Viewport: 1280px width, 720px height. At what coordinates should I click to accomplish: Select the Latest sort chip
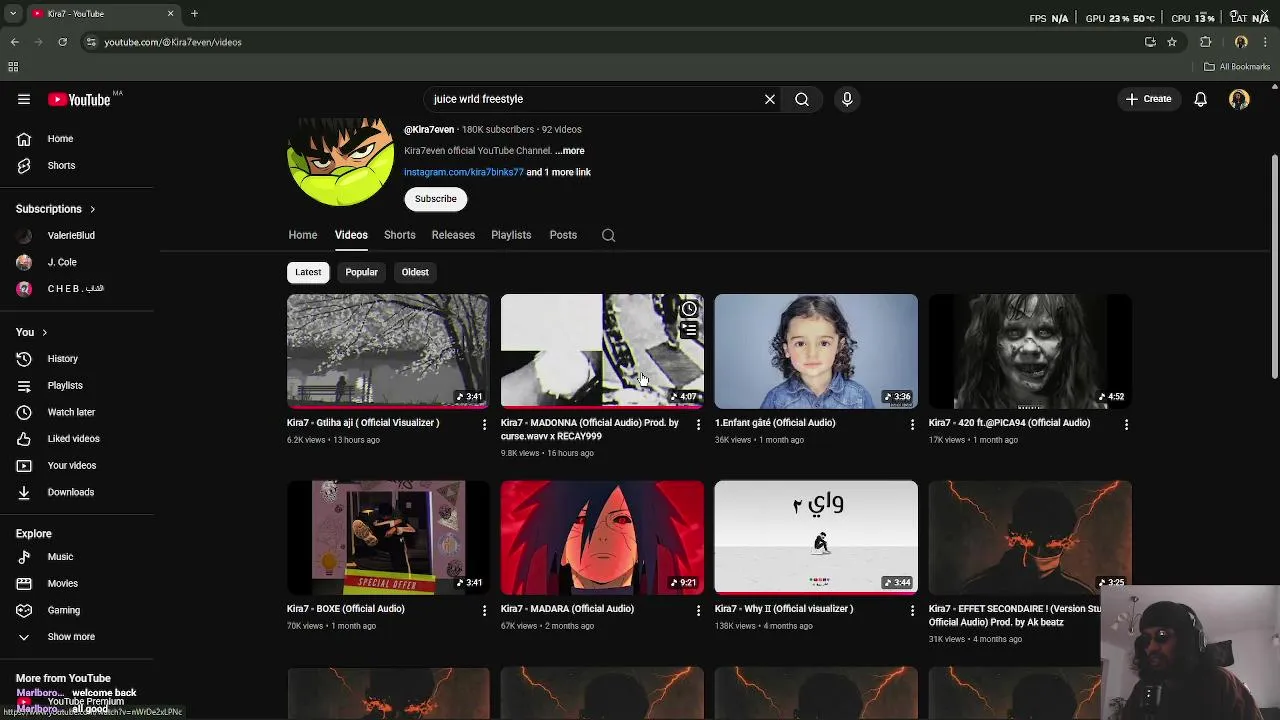point(308,272)
